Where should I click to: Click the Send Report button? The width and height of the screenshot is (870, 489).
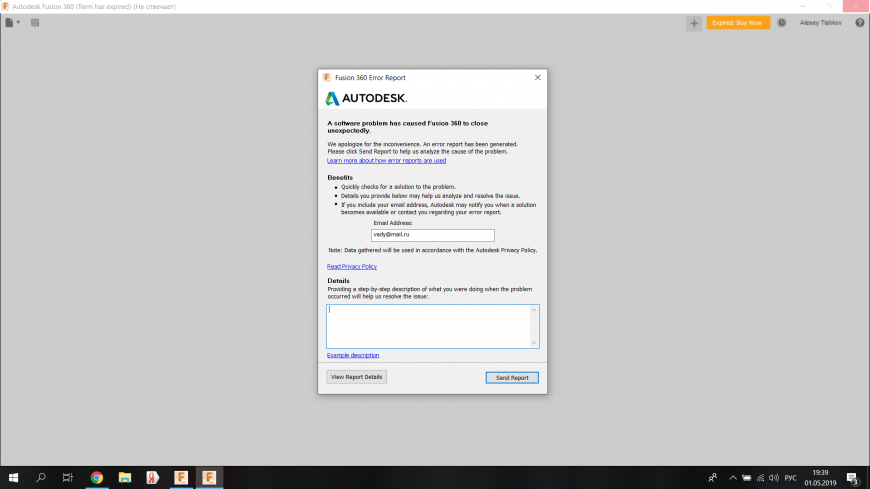(512, 377)
